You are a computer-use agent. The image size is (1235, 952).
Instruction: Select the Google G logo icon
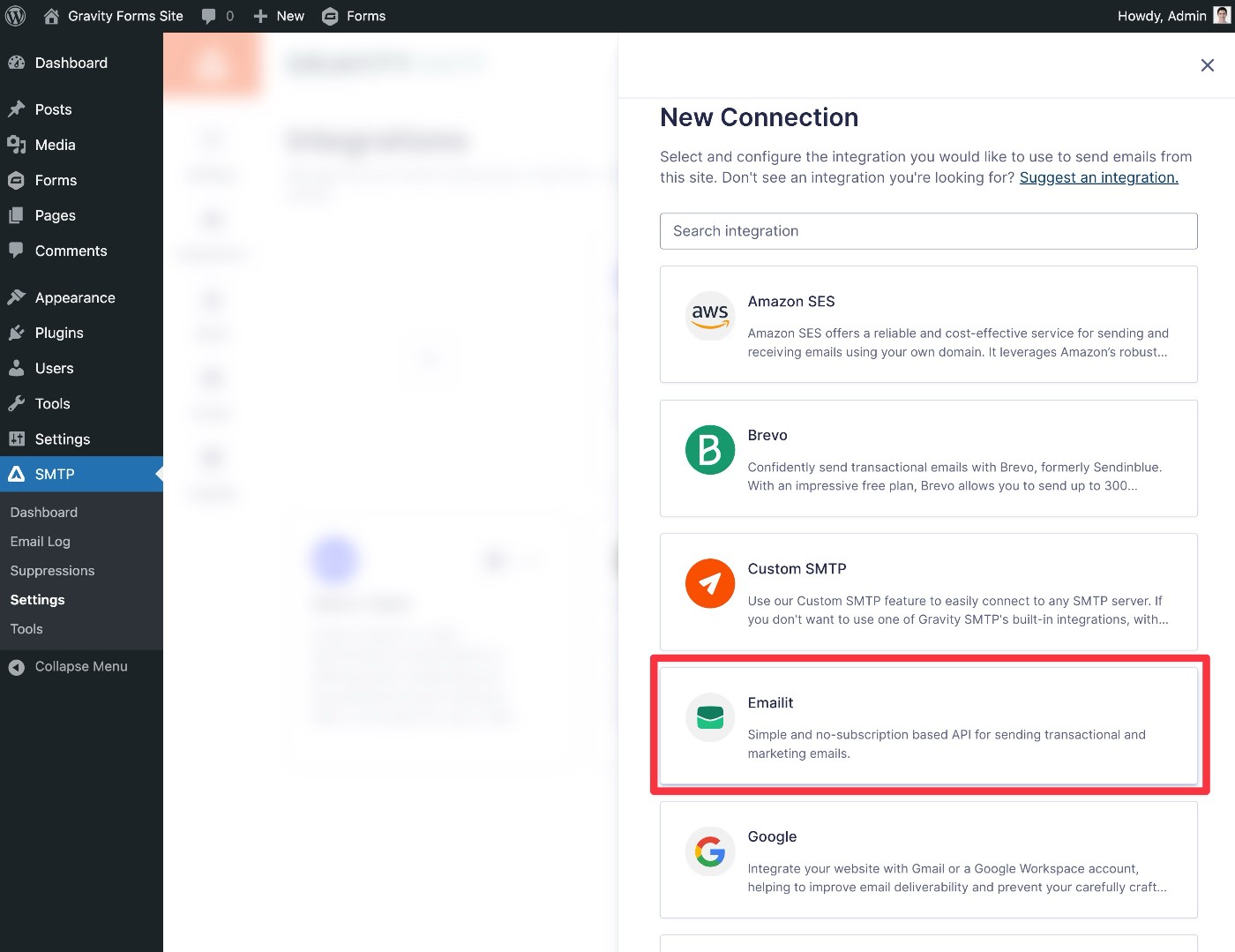pos(709,851)
